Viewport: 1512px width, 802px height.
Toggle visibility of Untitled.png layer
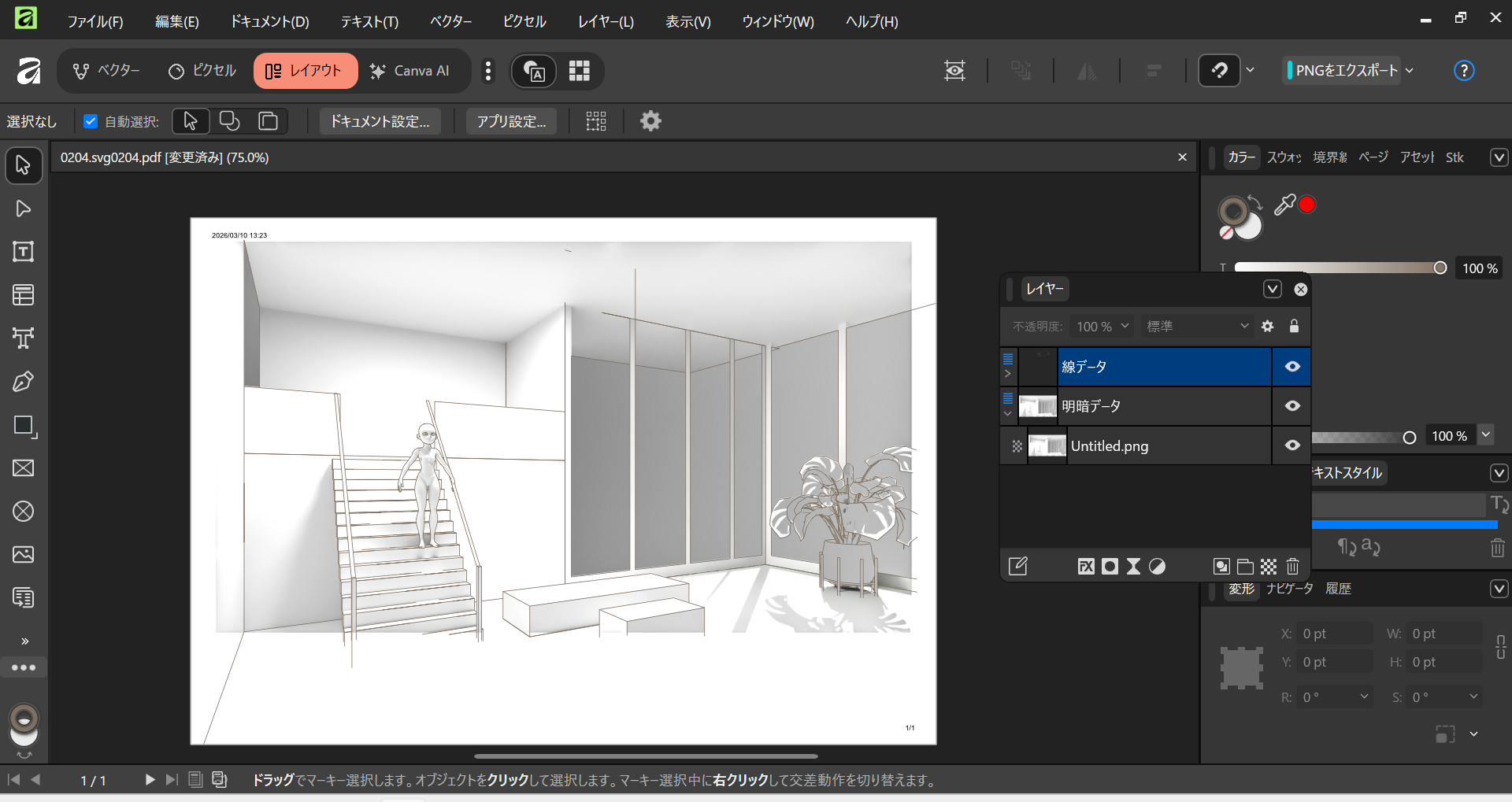click(x=1292, y=445)
